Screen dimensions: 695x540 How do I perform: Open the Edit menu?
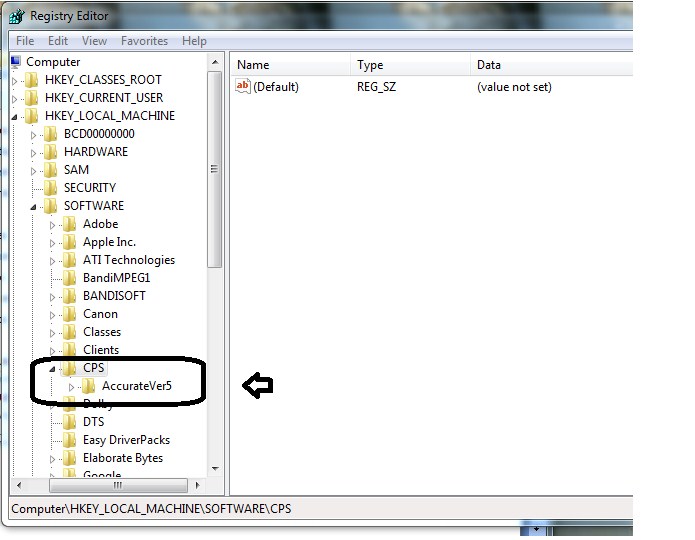[58, 41]
